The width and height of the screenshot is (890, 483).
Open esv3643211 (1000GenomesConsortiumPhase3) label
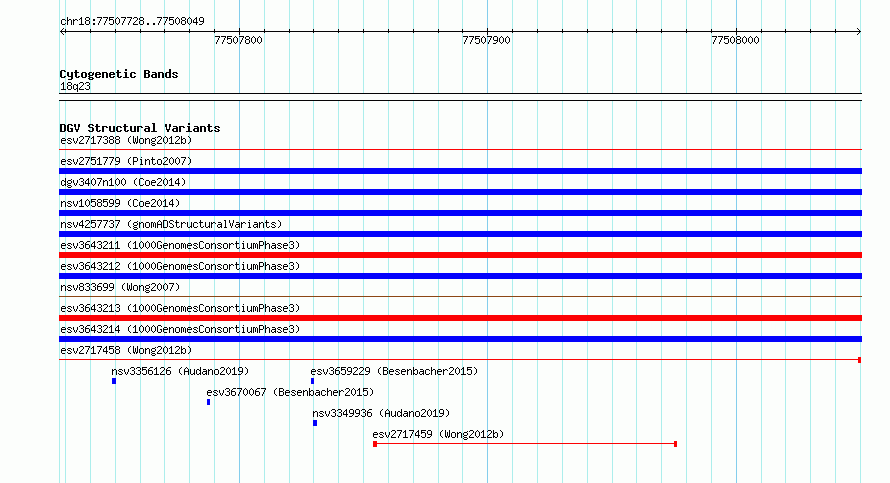tap(180, 245)
